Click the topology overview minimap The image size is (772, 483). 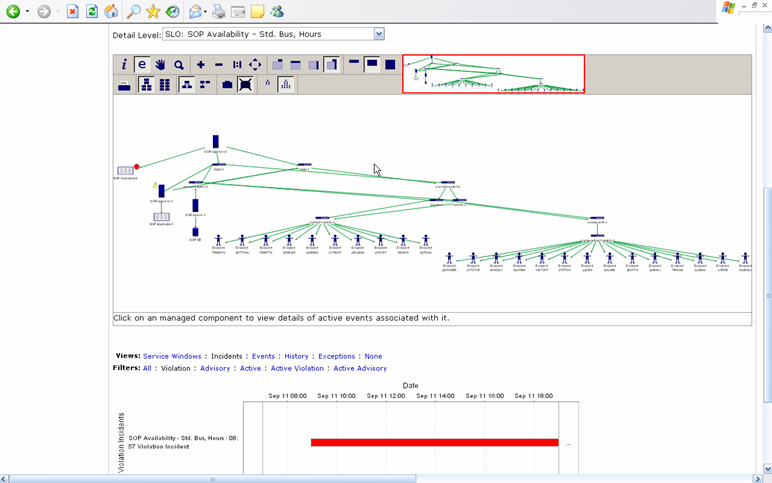pyautogui.click(x=493, y=74)
